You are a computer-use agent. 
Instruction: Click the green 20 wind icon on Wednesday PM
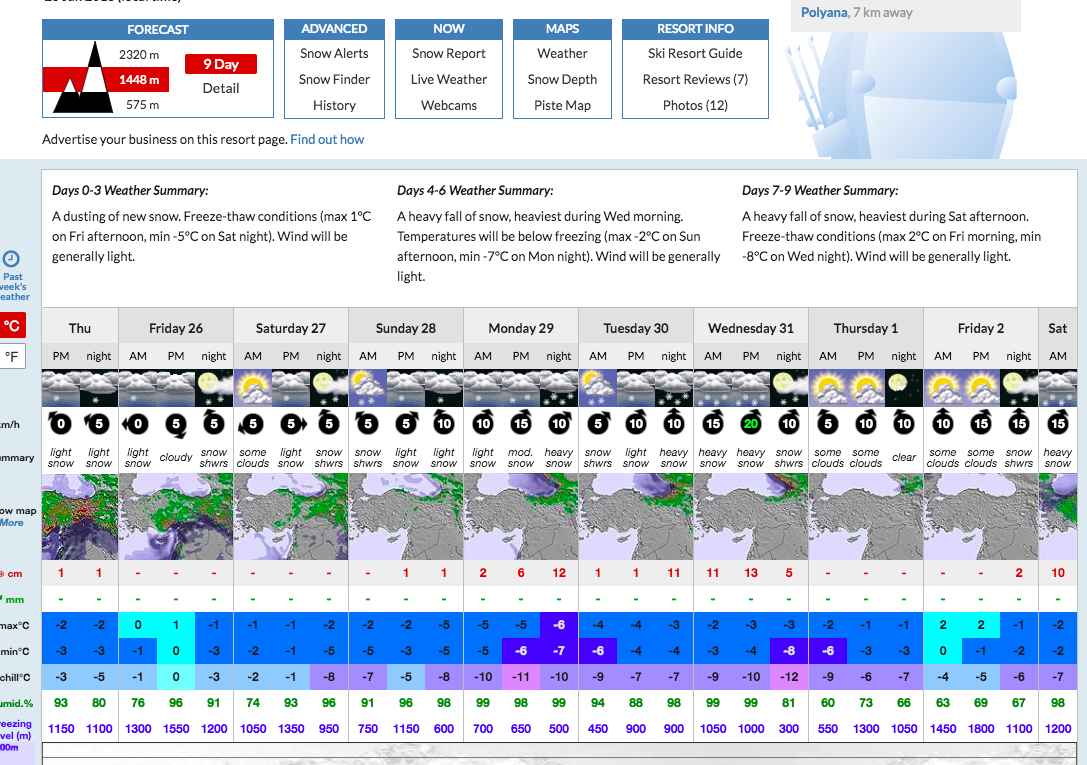[x=751, y=423]
